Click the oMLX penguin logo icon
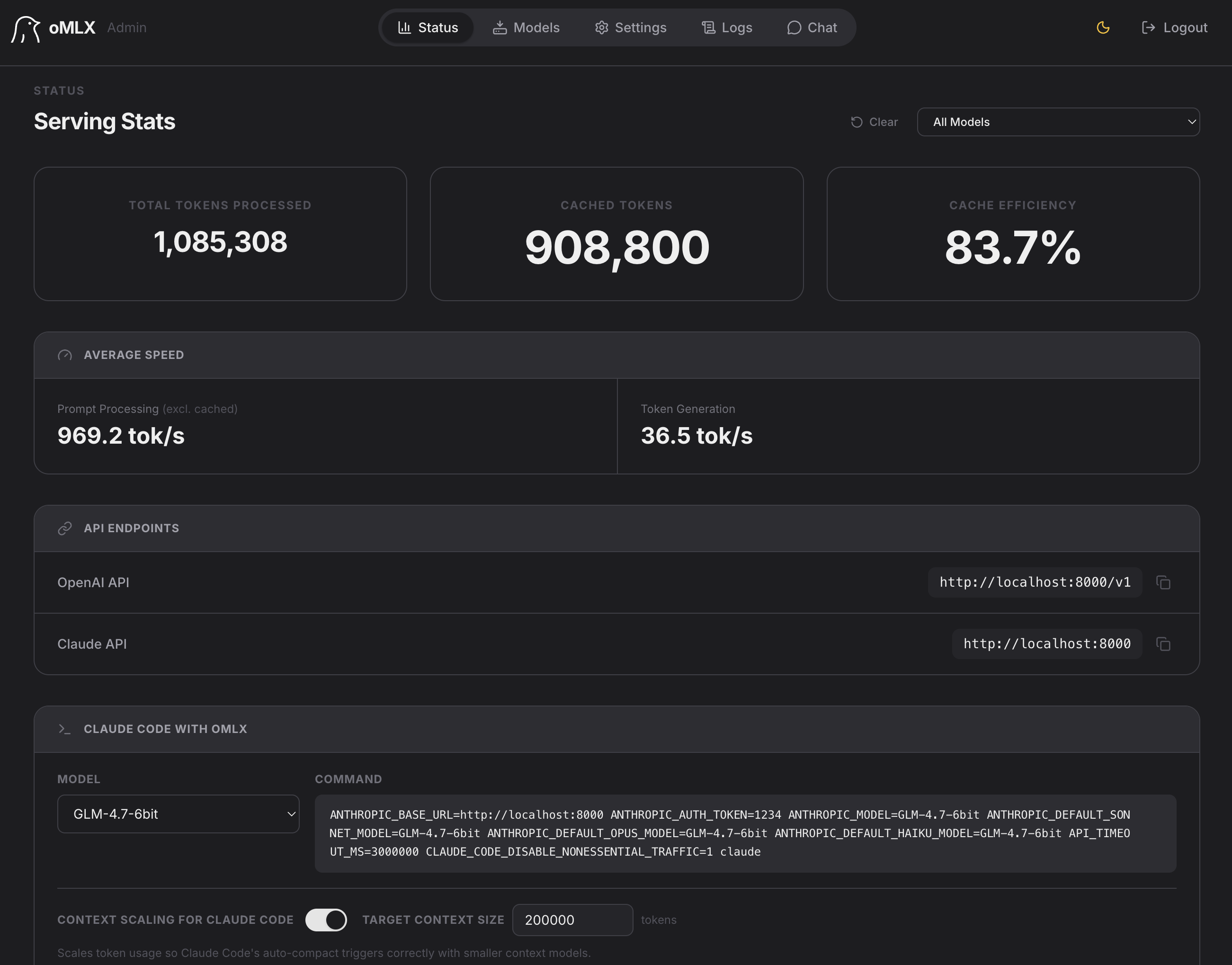1232x965 pixels. [x=26, y=28]
